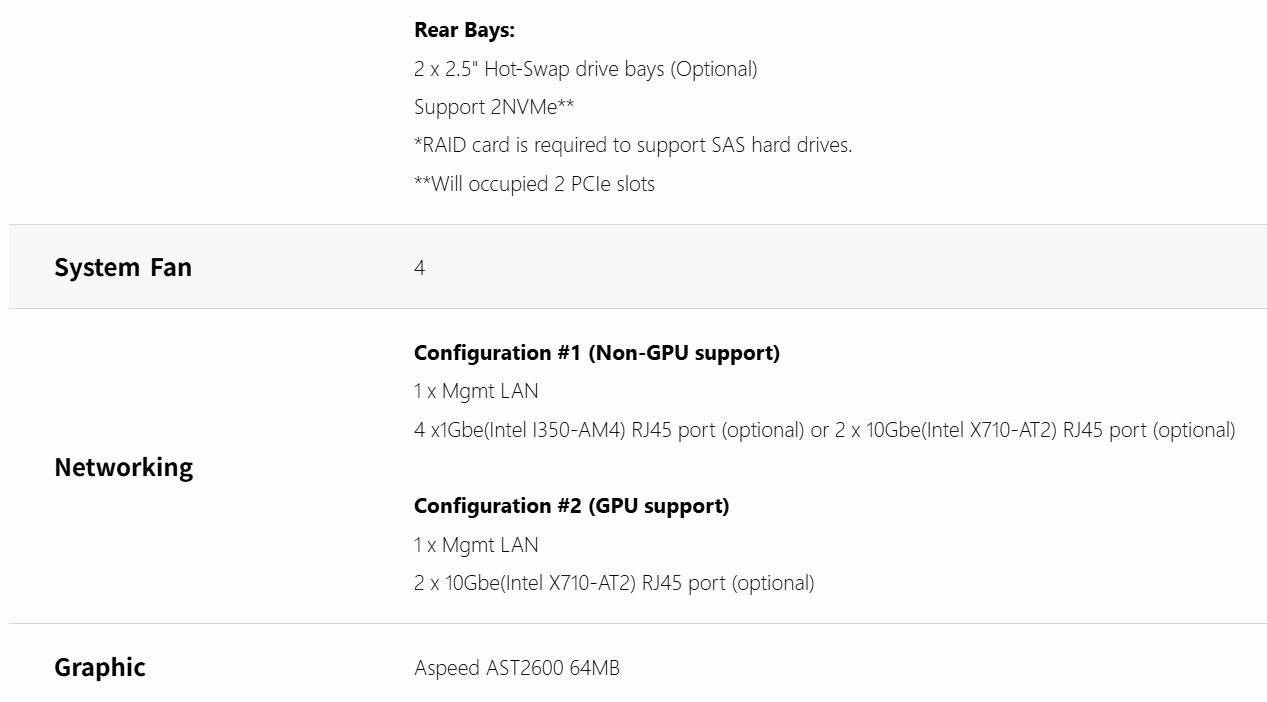Viewport: 1267px width, 702px height.
Task: Click "2 x 10Gbe(Intel X710-AT2)" in Configuration #1
Action: [x=946, y=430]
